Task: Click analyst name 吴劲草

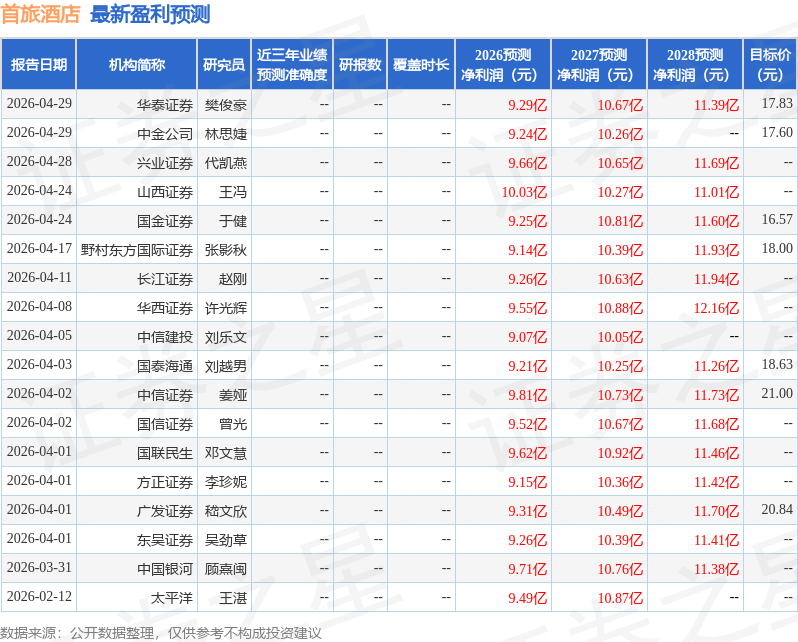Action: 226,540
